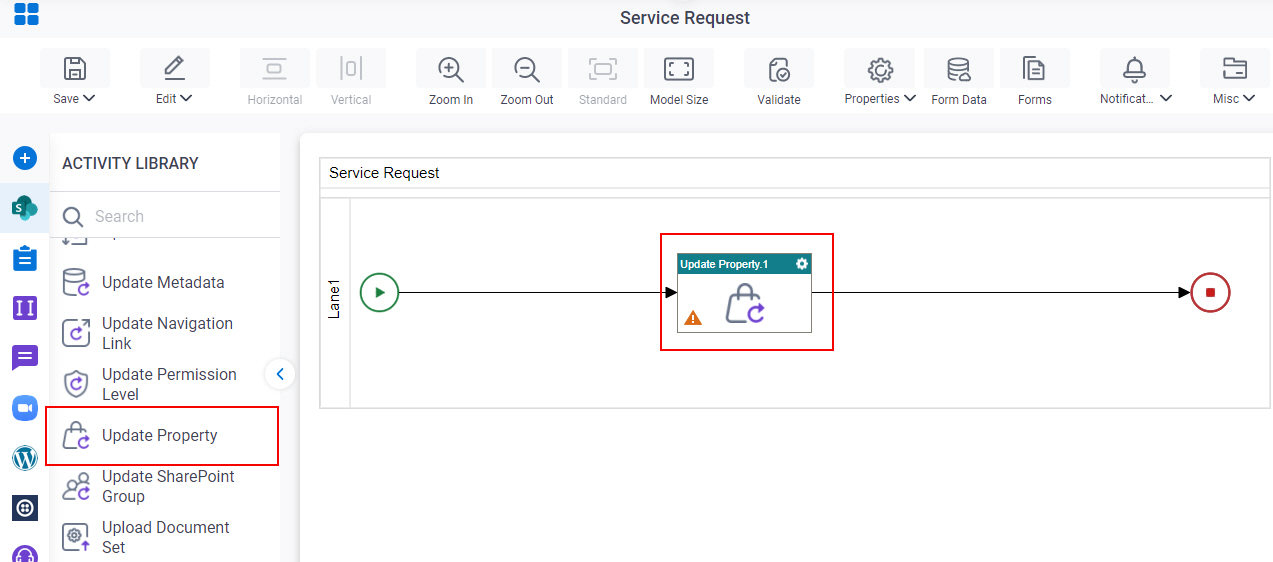The width and height of the screenshot is (1273, 562).
Task: Click the search magnifier icon
Action: (x=73, y=217)
